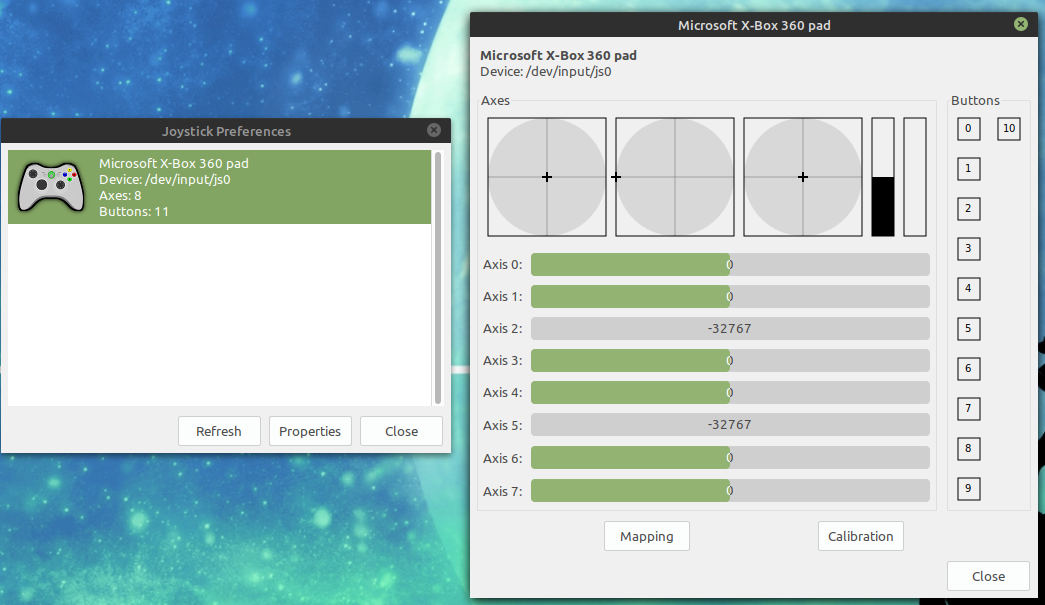Image resolution: width=1045 pixels, height=605 pixels.
Task: Click the Axis 1 progress bar
Action: click(x=730, y=297)
